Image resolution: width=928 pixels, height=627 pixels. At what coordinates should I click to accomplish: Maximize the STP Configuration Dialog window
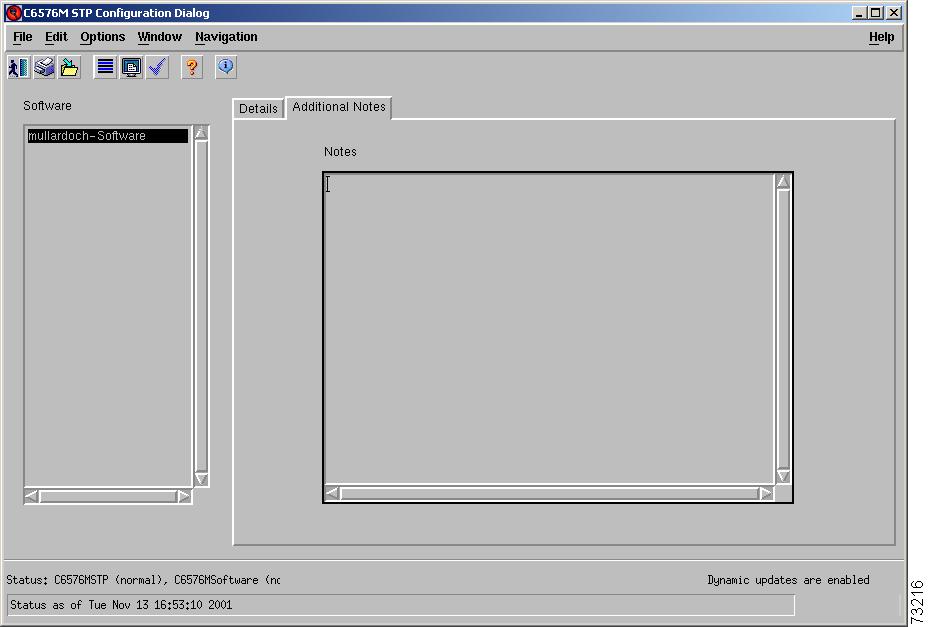click(x=876, y=13)
